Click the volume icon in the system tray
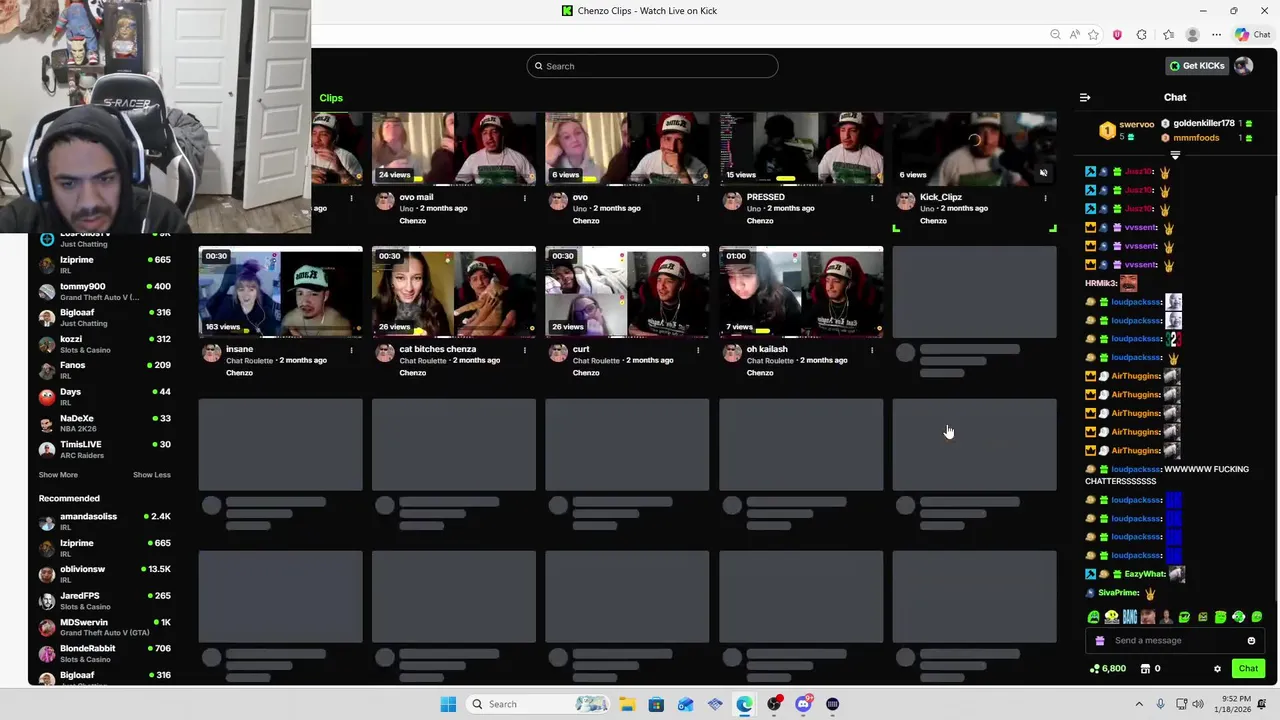The image size is (1280, 720). click(x=1200, y=704)
